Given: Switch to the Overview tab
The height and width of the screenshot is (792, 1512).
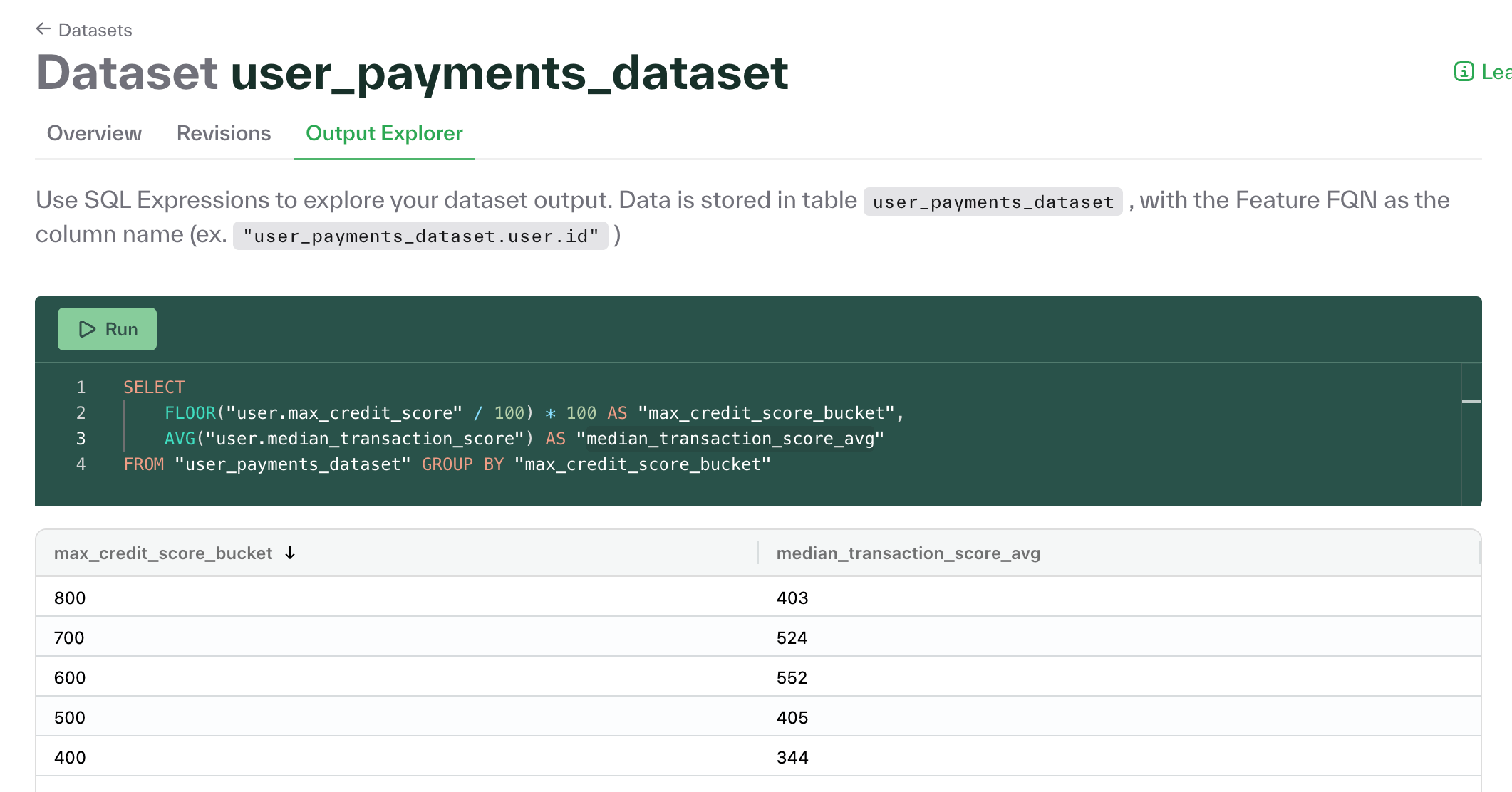Looking at the screenshot, I should pos(93,133).
